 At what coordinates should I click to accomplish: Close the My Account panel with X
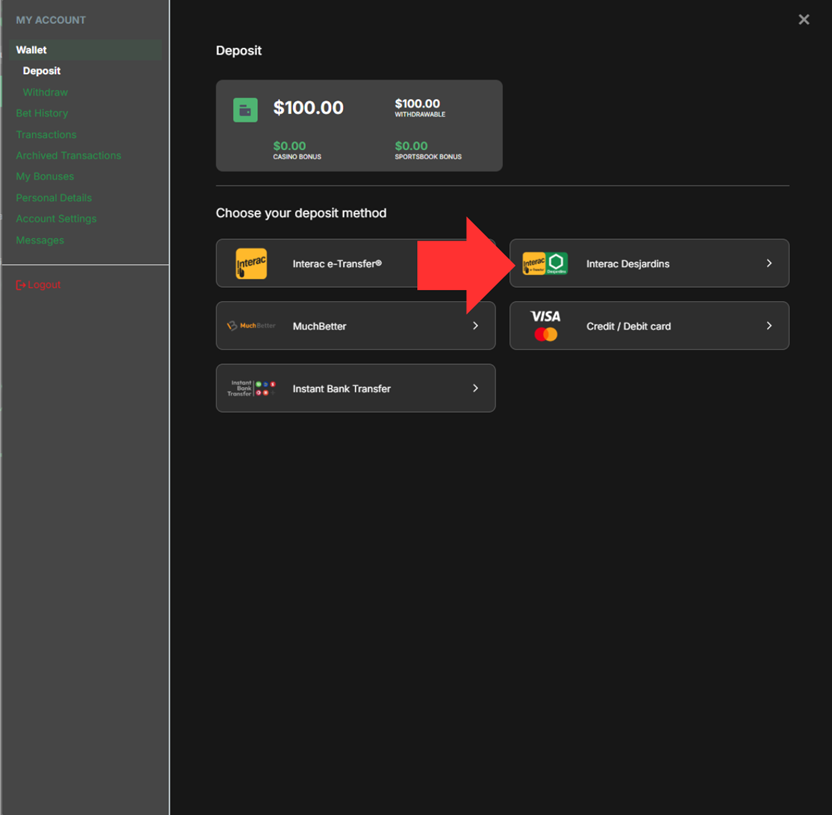click(x=803, y=20)
